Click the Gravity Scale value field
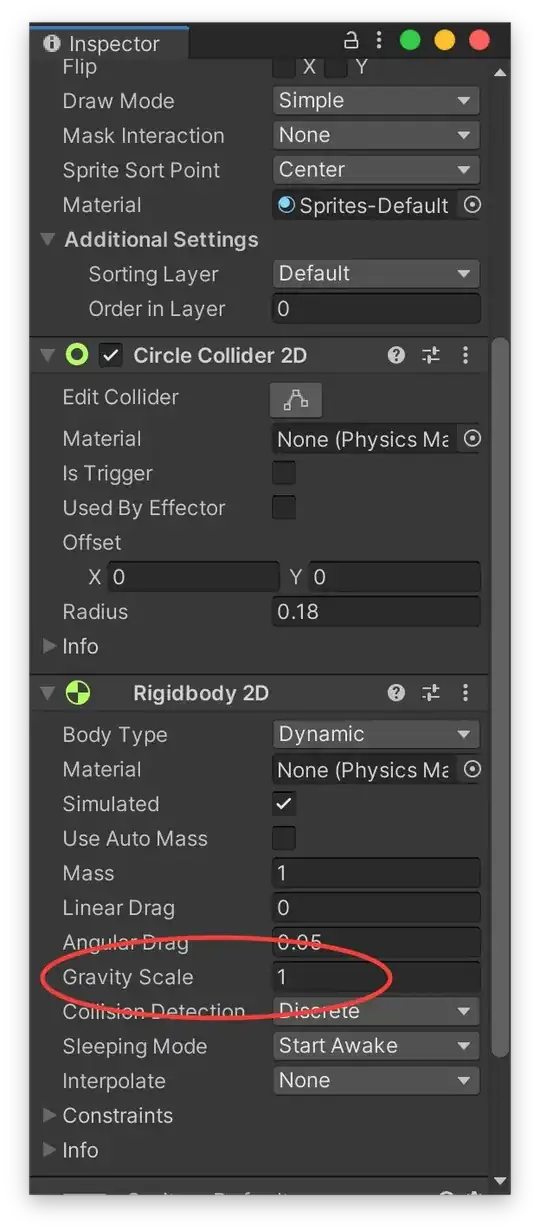Screen dimensions: 540x1231 point(376,977)
